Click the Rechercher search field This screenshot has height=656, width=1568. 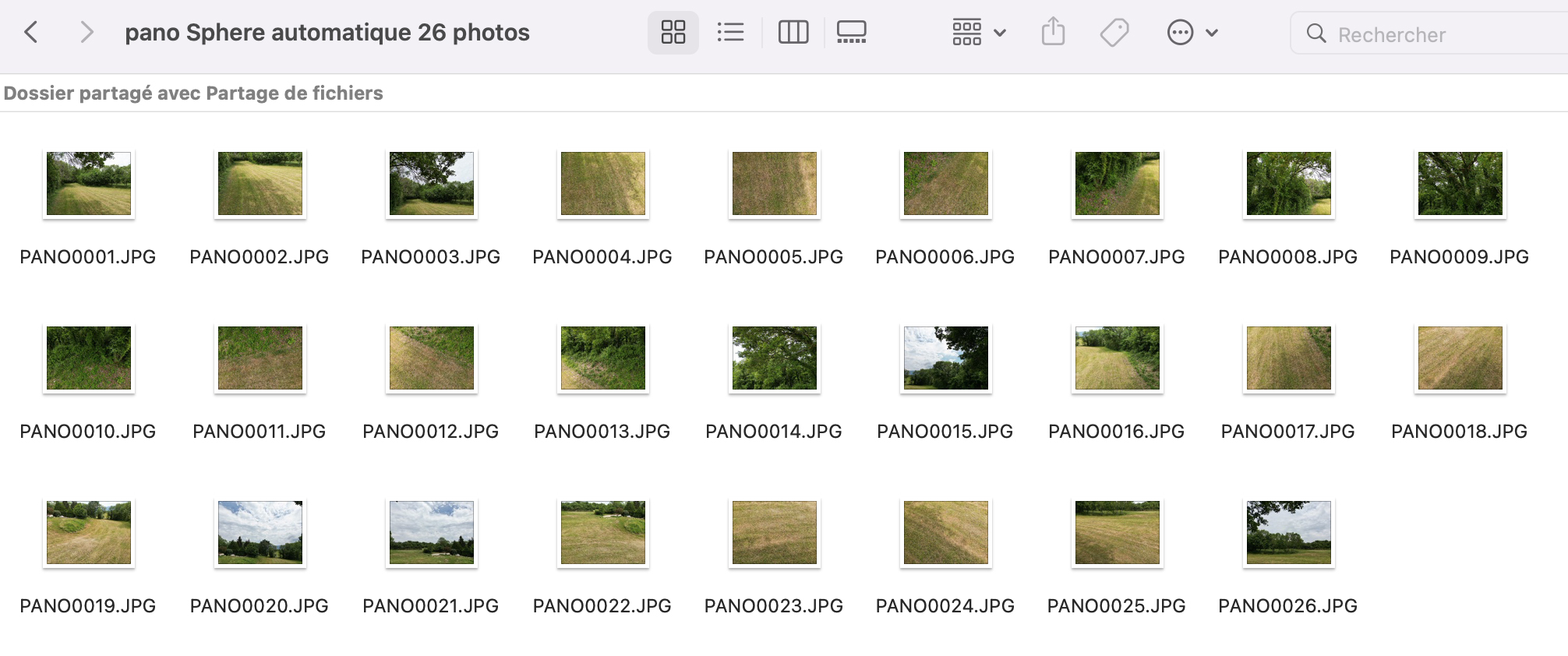click(x=1429, y=34)
